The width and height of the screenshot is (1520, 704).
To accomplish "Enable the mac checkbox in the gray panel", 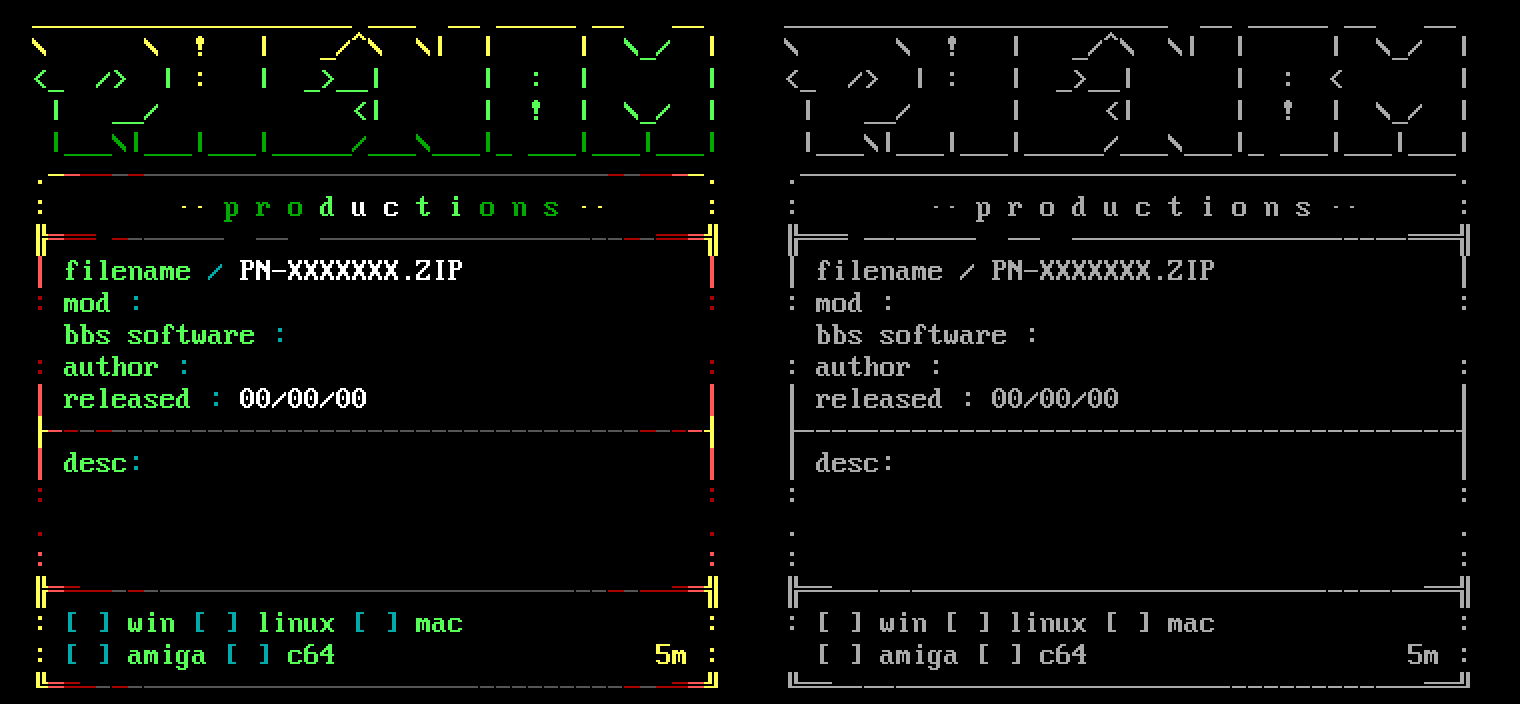I will [x=1127, y=624].
